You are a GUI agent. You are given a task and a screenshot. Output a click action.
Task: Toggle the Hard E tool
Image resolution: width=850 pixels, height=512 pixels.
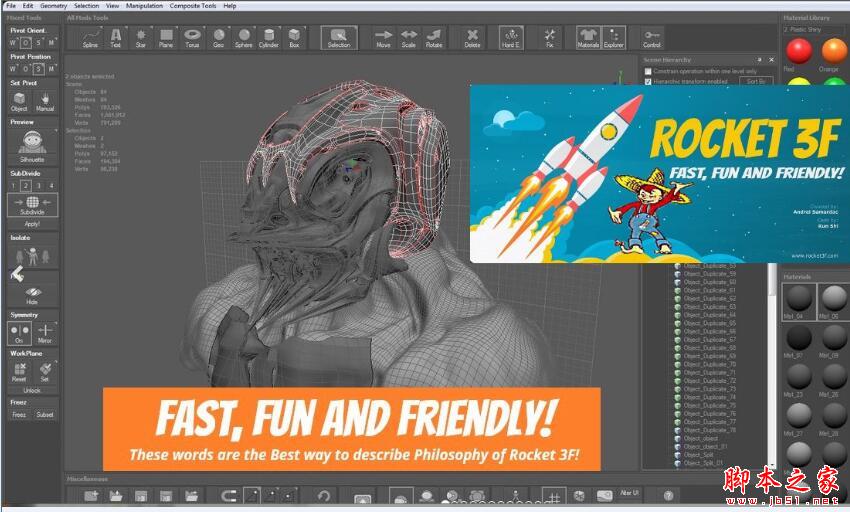point(511,38)
